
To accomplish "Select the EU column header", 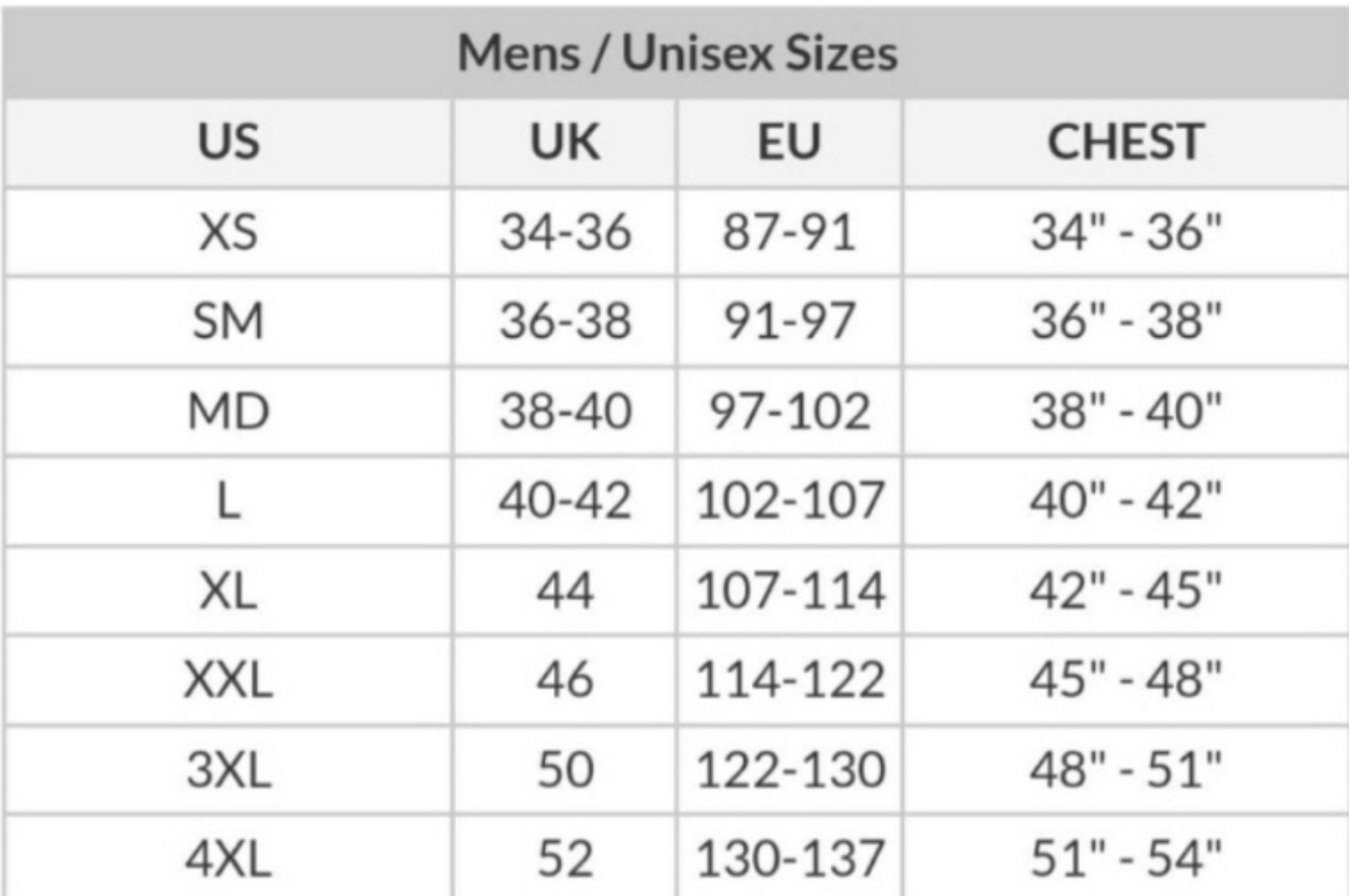I will pyautogui.click(x=789, y=141).
